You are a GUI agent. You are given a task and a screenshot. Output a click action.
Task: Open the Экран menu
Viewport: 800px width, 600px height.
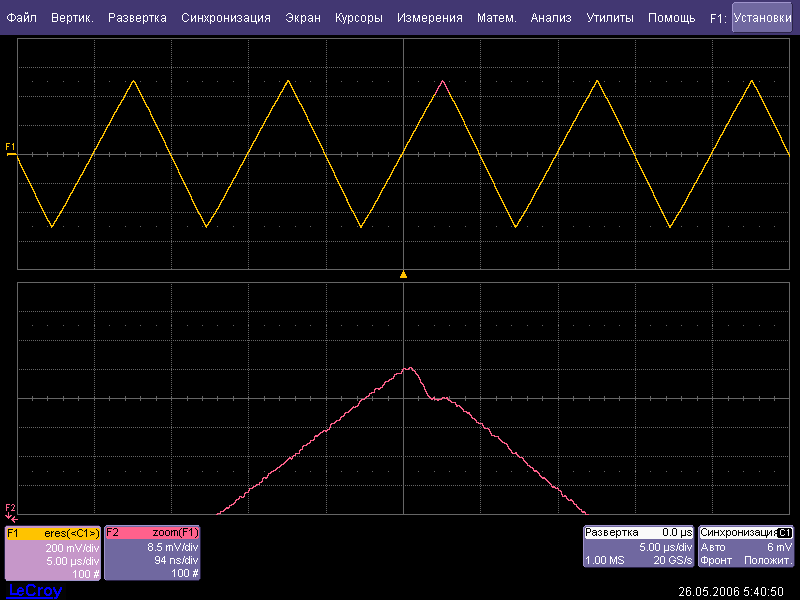tap(303, 18)
